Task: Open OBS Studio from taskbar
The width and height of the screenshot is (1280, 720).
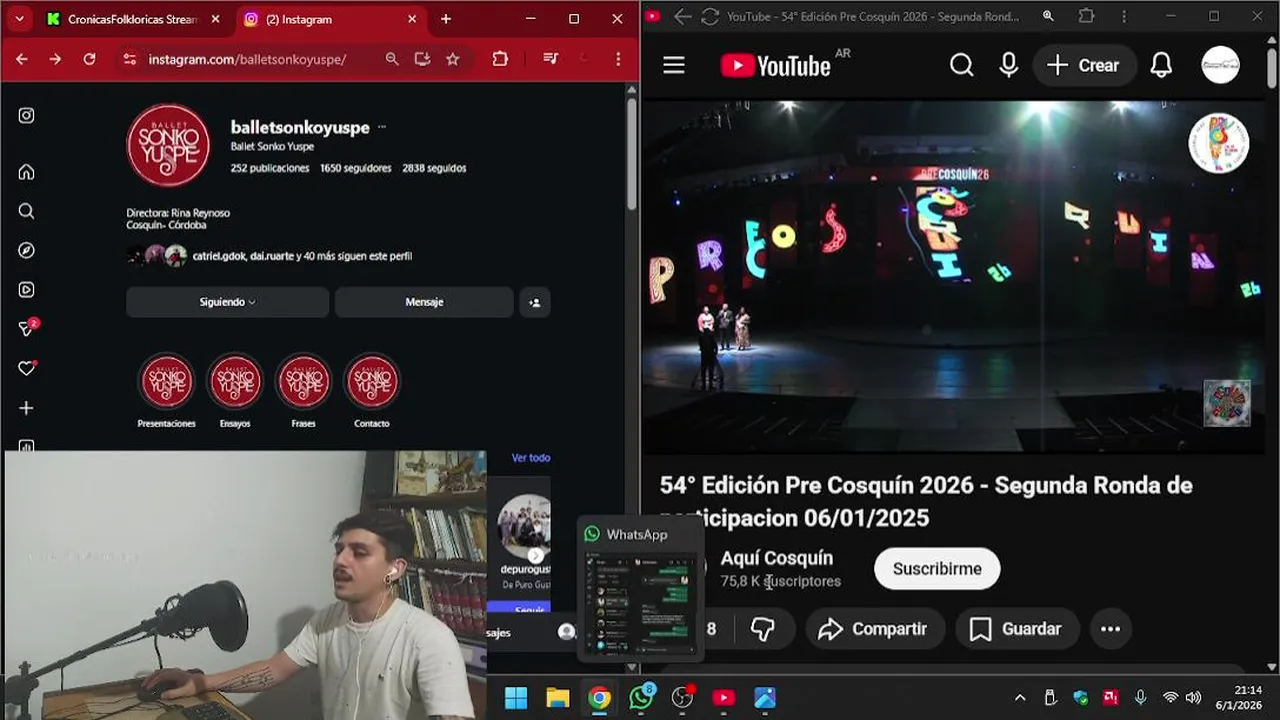Action: tap(683, 698)
